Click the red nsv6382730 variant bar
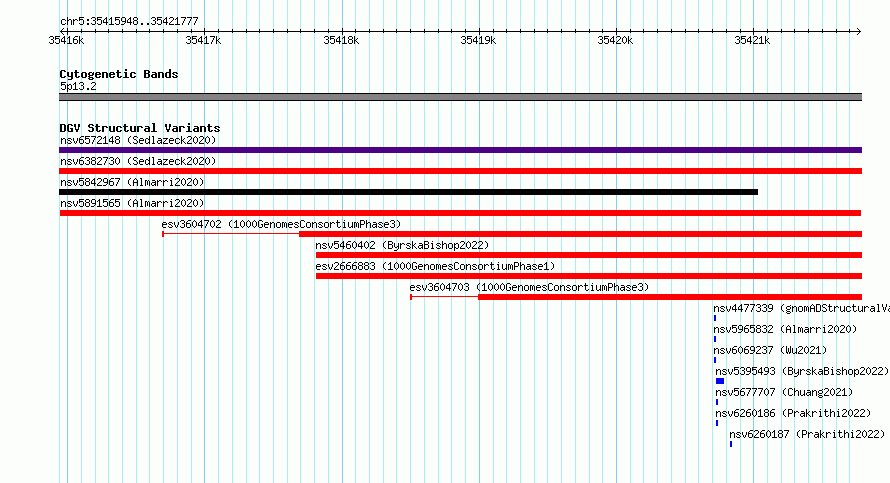Image resolution: width=890 pixels, height=483 pixels. click(460, 171)
